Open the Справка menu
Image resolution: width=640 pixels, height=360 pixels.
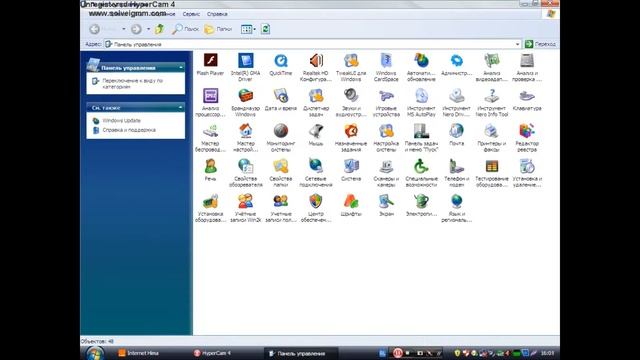[217, 14]
